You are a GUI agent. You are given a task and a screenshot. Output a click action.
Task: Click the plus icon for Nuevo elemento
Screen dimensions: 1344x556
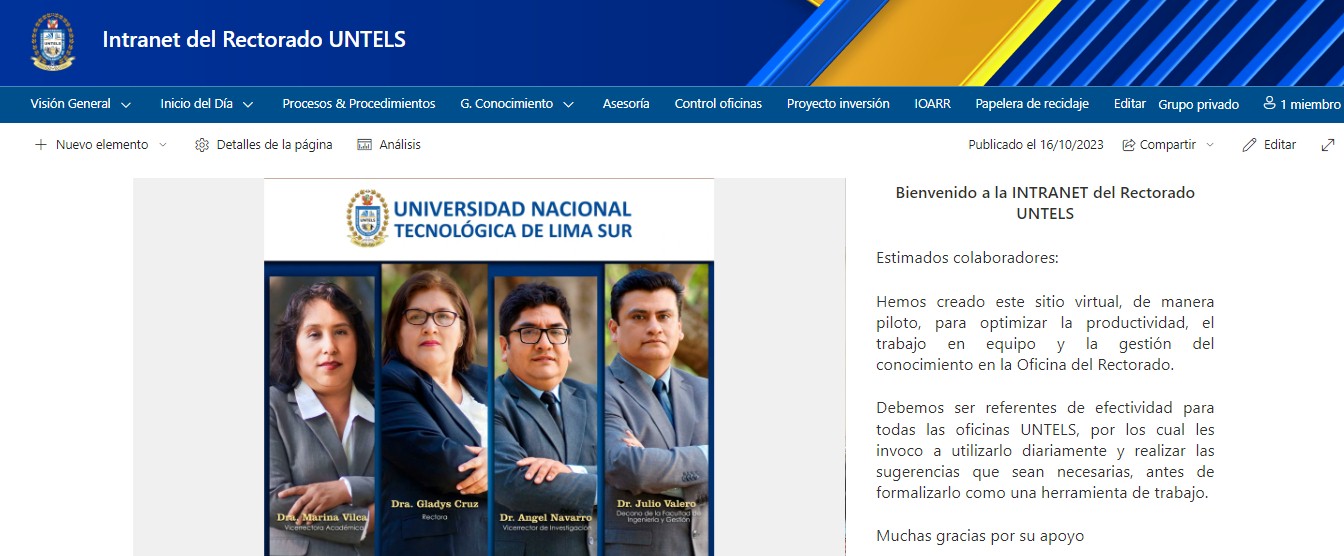41,145
